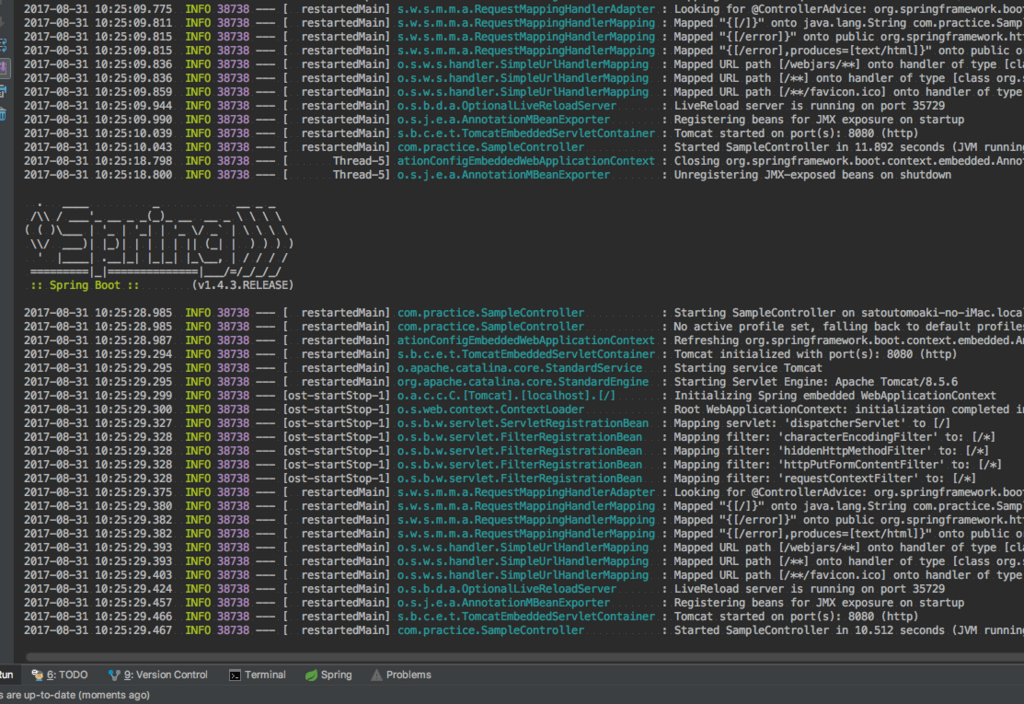Click the 'characterEncodingFilter' mapping filter line
Viewport: 1024px width, 704px height.
point(835,437)
